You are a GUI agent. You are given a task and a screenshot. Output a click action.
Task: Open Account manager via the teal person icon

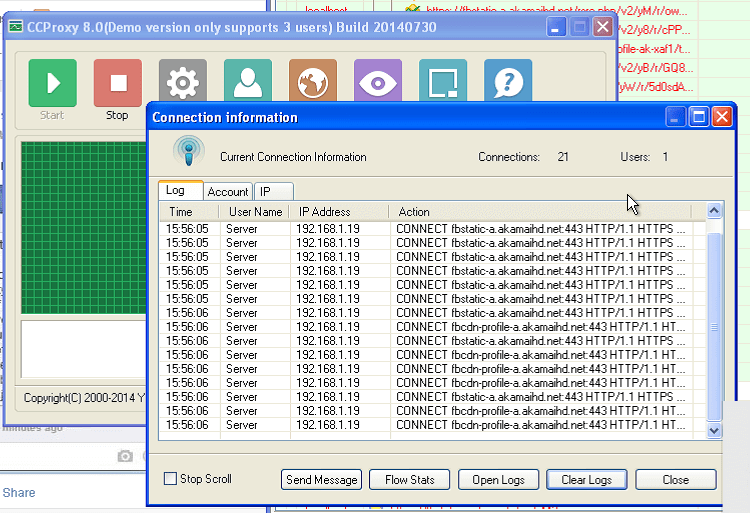pos(248,80)
